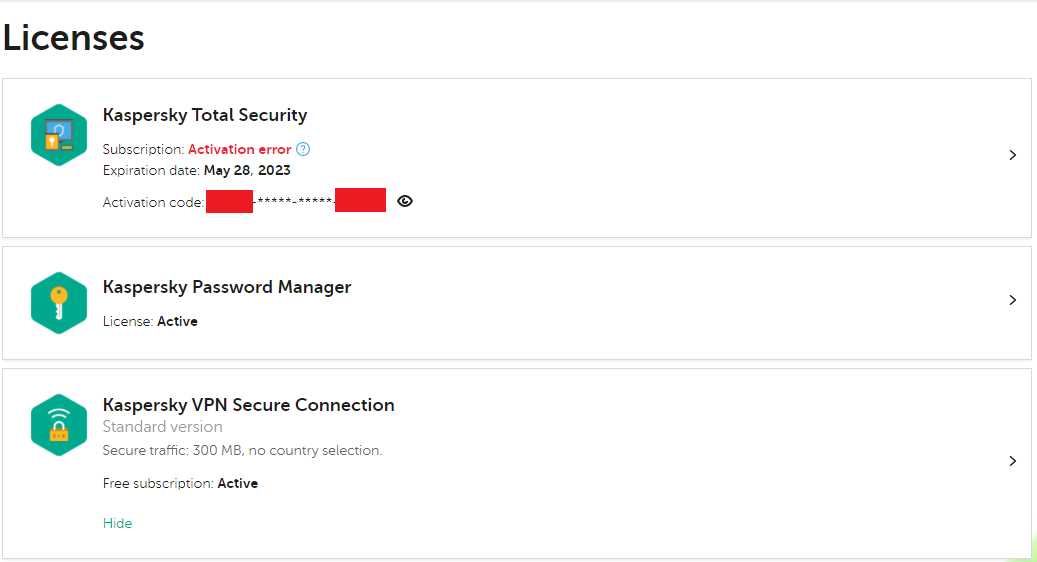Expand the Kaspersky Total Security license arrow
1037x562 pixels.
[1012, 155]
